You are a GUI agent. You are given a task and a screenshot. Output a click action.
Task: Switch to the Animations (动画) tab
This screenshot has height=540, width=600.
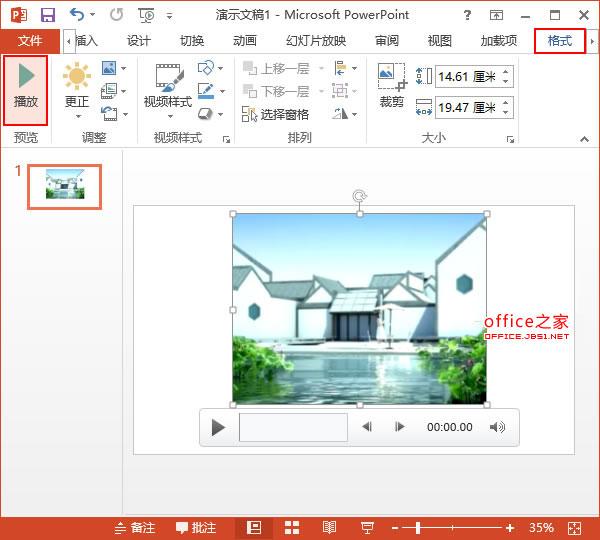[245, 41]
